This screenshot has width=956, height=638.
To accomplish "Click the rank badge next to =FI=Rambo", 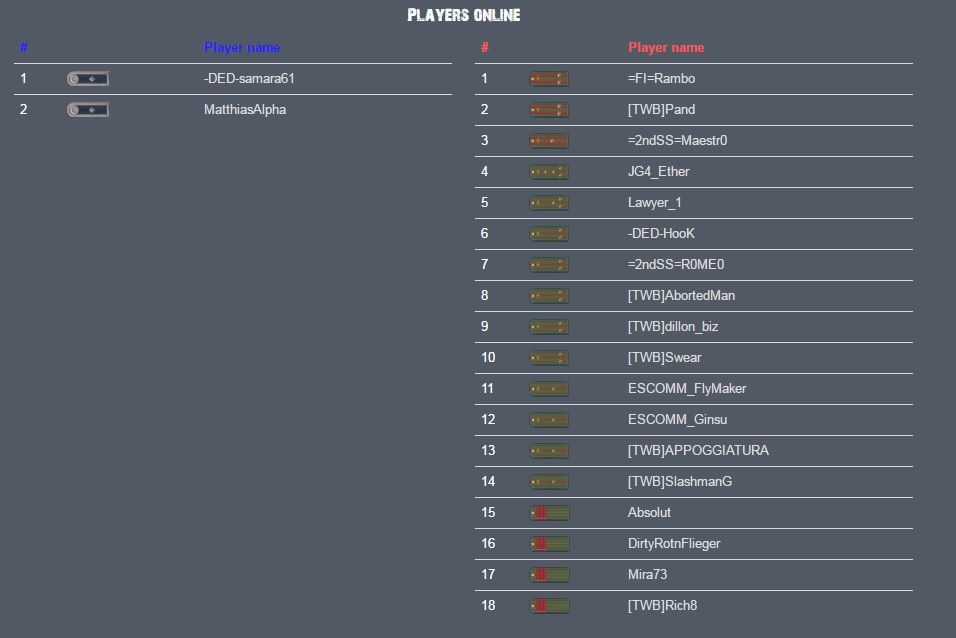I will point(549,79).
